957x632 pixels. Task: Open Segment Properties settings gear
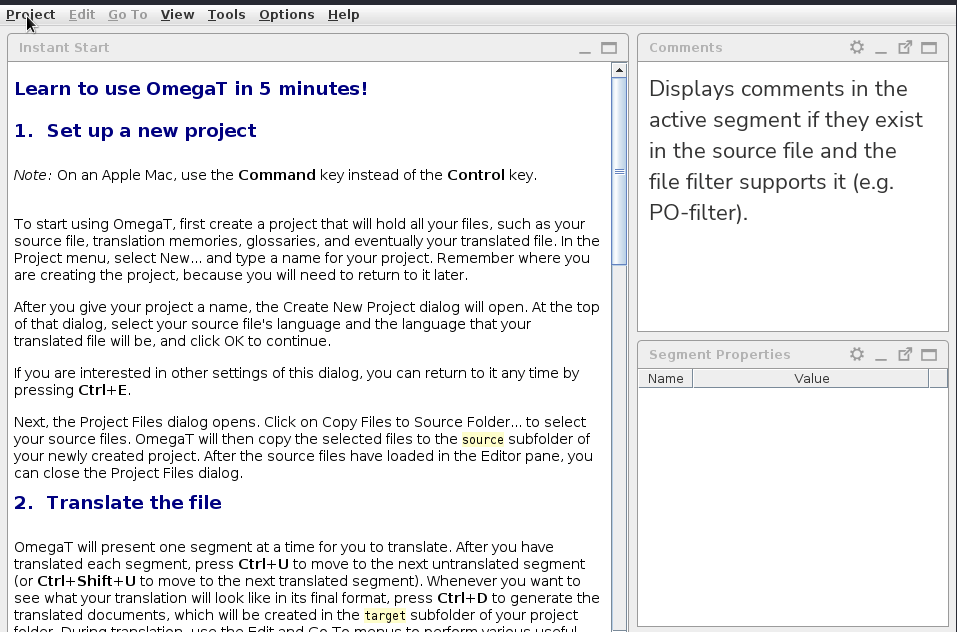point(857,354)
